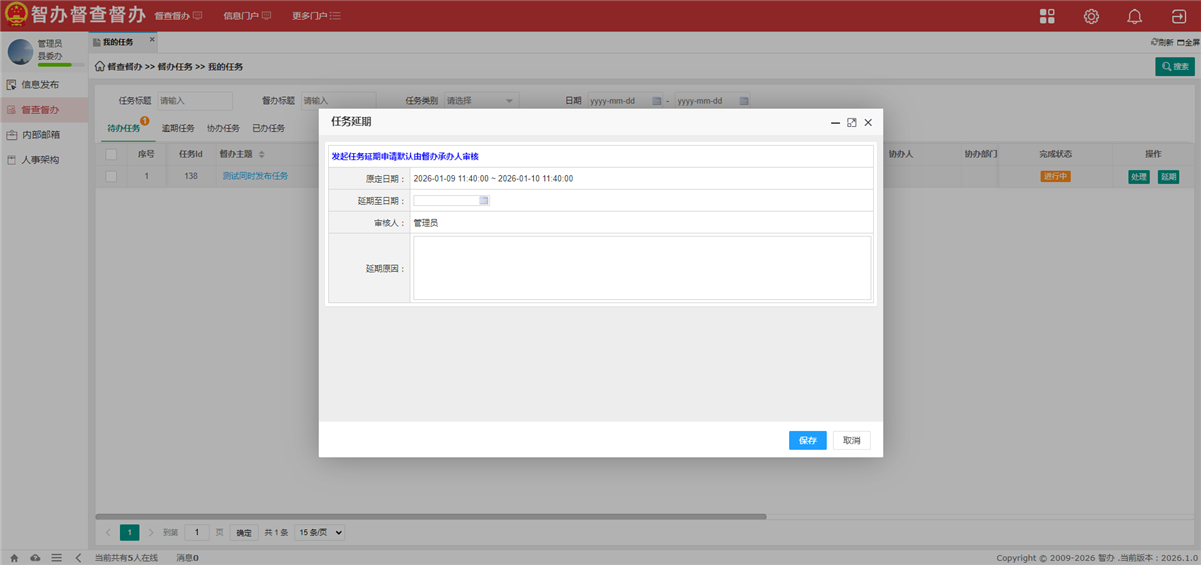Image resolution: width=1201 pixels, height=565 pixels.
Task: Click the home icon in bottom status bar
Action: click(x=14, y=558)
